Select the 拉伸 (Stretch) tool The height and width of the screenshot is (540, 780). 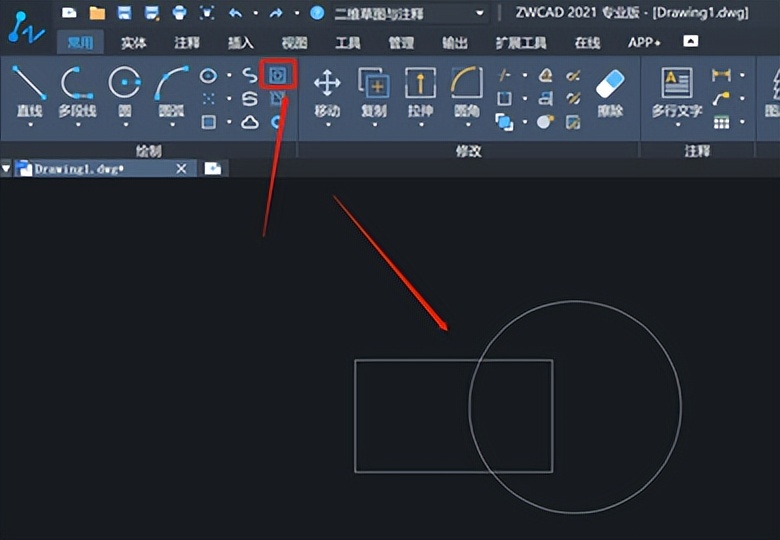(x=421, y=92)
